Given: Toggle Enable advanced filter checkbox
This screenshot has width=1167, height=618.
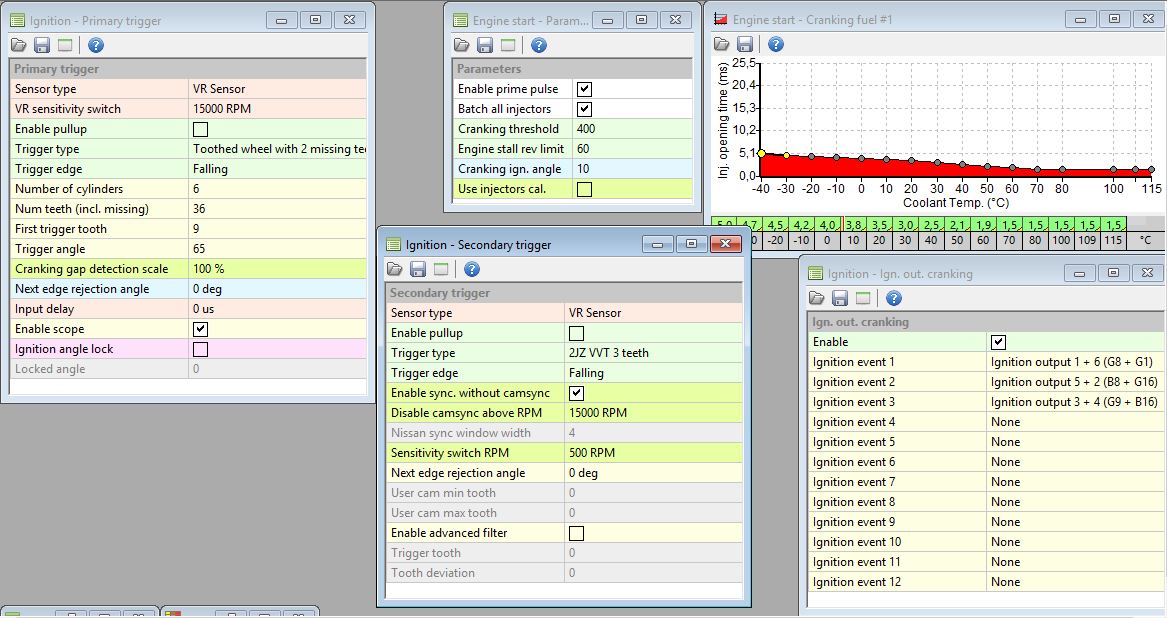Looking at the screenshot, I should tap(576, 533).
